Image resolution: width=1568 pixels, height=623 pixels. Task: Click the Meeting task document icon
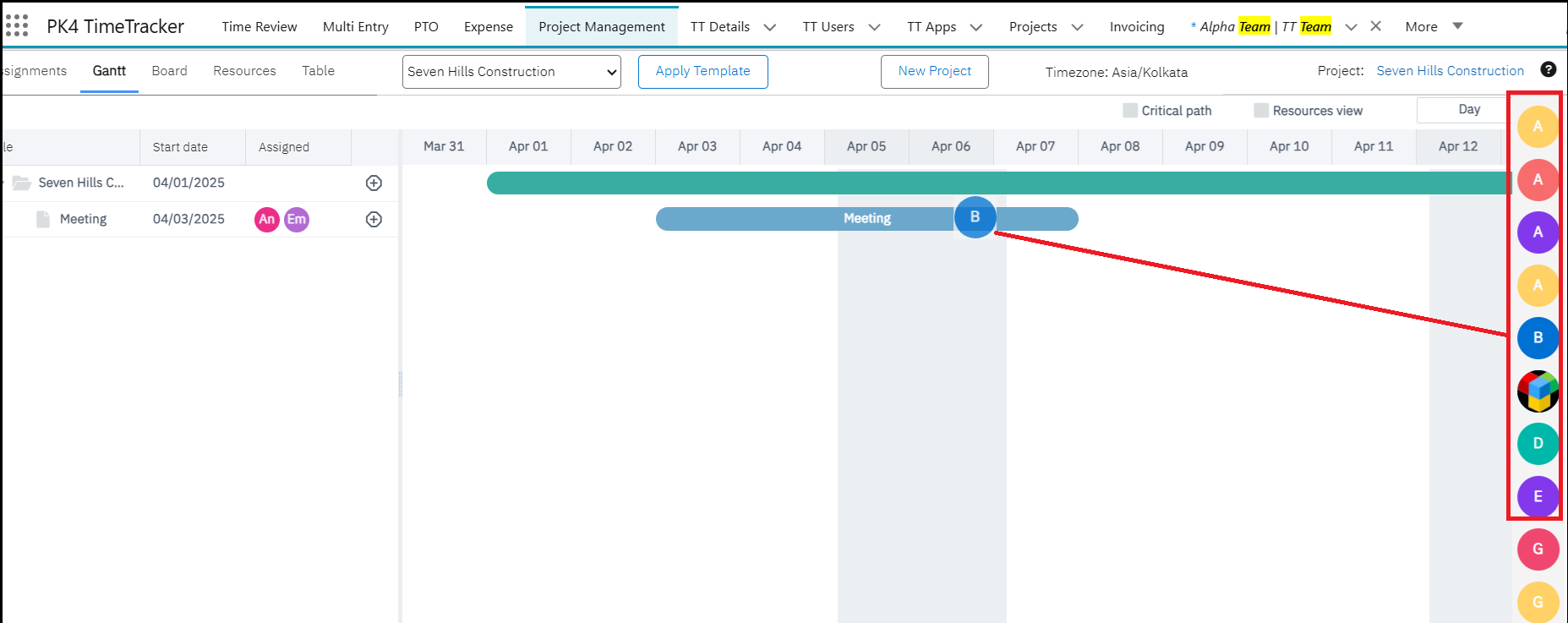click(43, 219)
